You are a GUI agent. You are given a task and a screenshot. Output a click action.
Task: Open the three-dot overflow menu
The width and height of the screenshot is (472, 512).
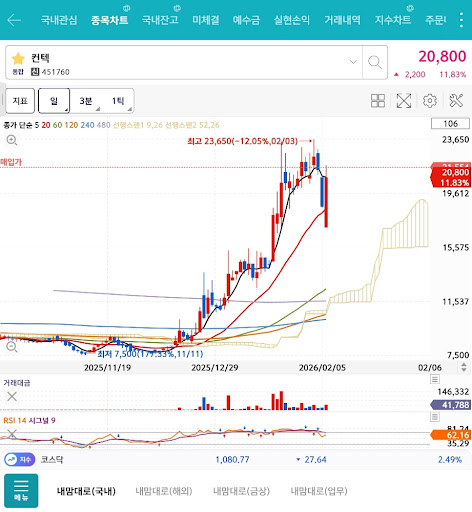(x=461, y=20)
